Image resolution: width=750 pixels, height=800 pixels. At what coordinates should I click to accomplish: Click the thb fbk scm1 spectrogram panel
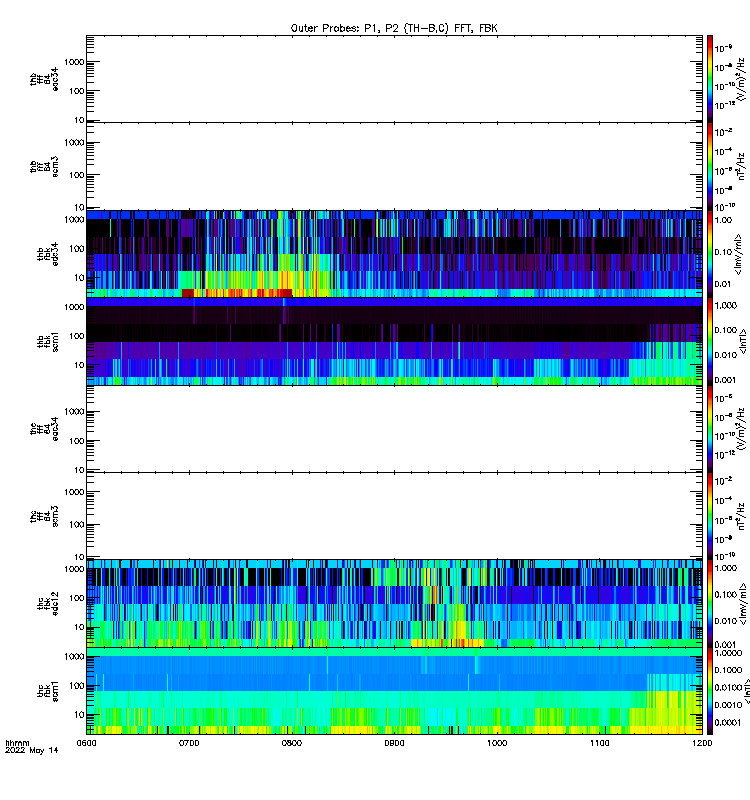click(394, 341)
